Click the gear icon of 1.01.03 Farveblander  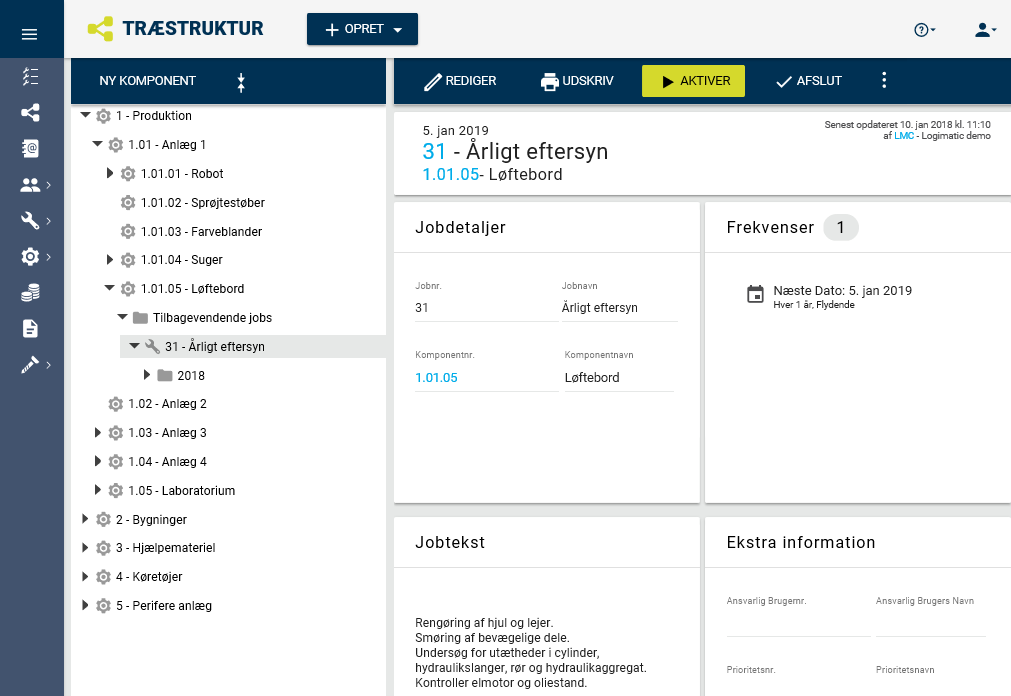tap(128, 231)
